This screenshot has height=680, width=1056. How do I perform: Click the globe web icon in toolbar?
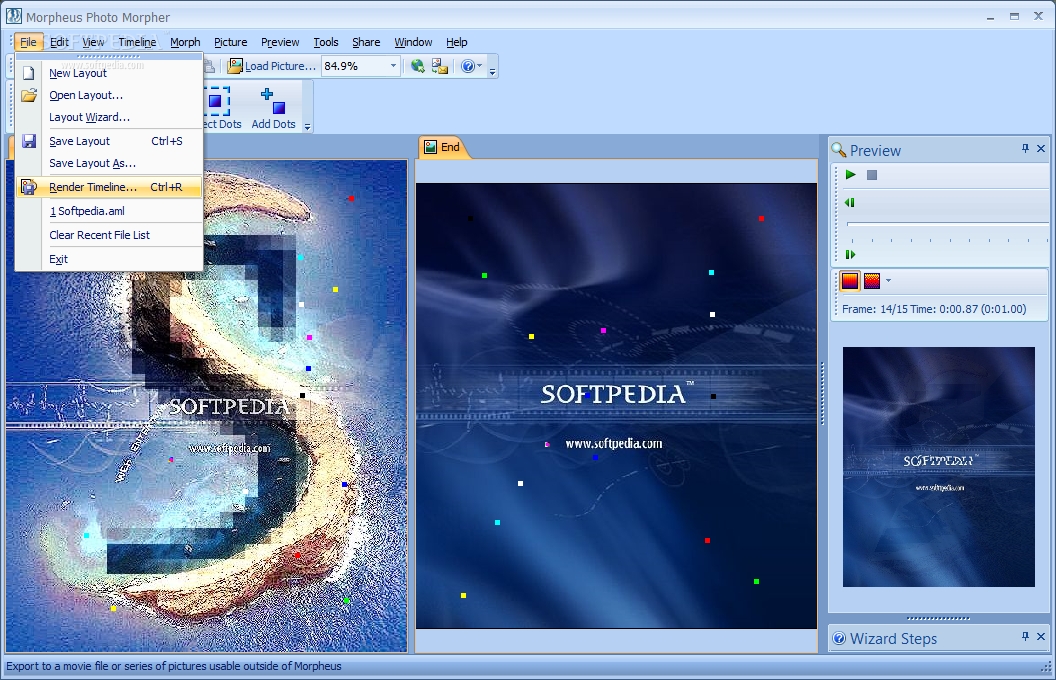[x=418, y=66]
